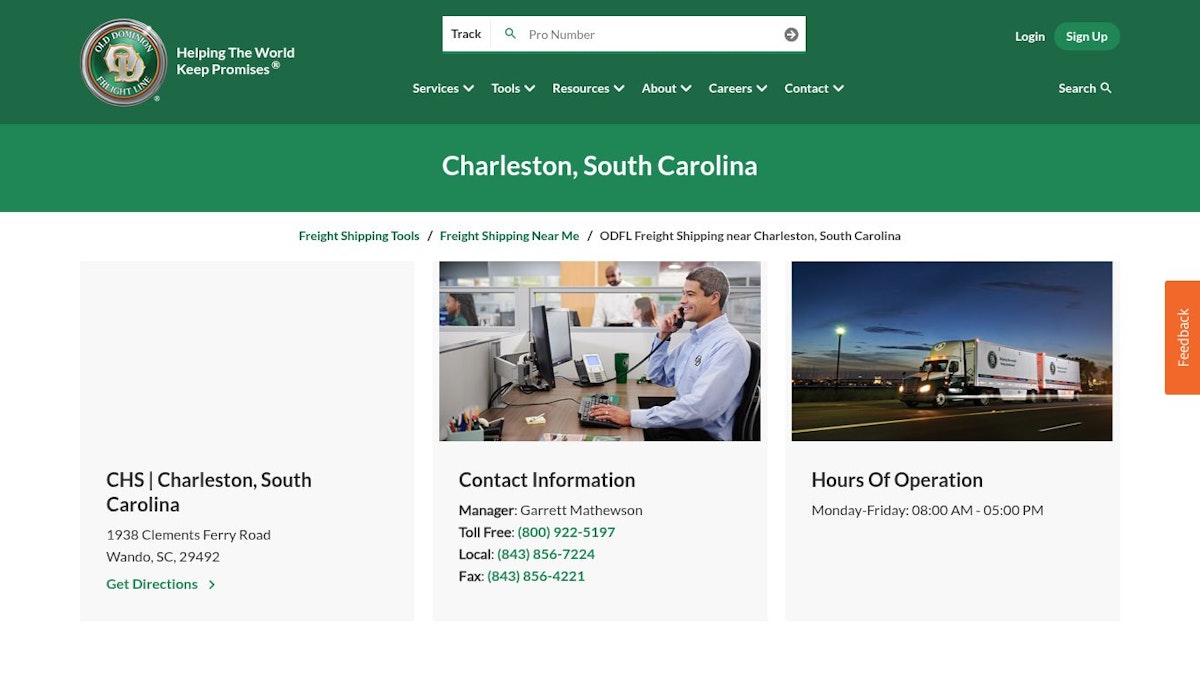This screenshot has width=1200, height=675.
Task: Click the Login link
Action: tap(1029, 37)
